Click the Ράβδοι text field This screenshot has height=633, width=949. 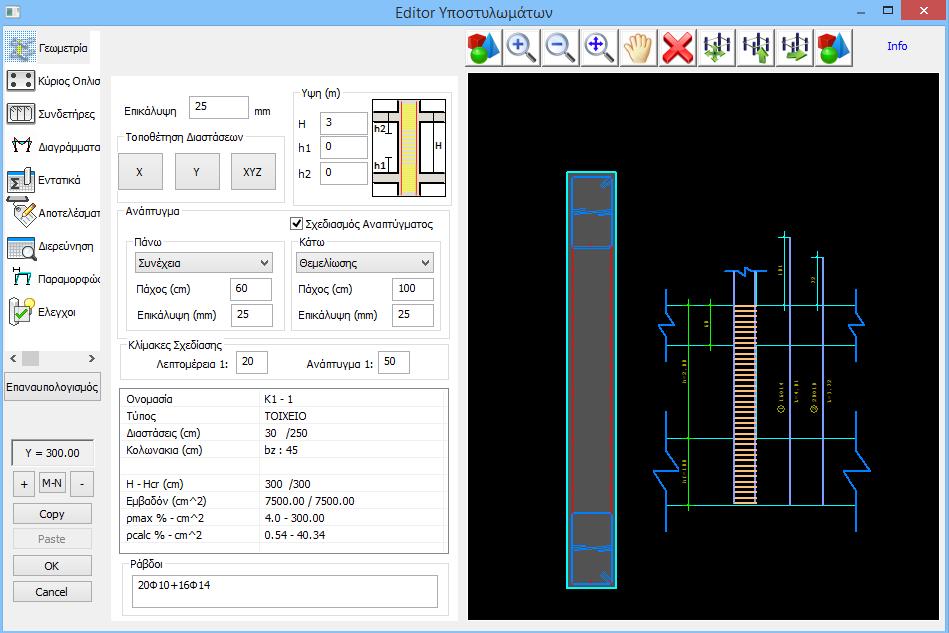click(x=284, y=591)
